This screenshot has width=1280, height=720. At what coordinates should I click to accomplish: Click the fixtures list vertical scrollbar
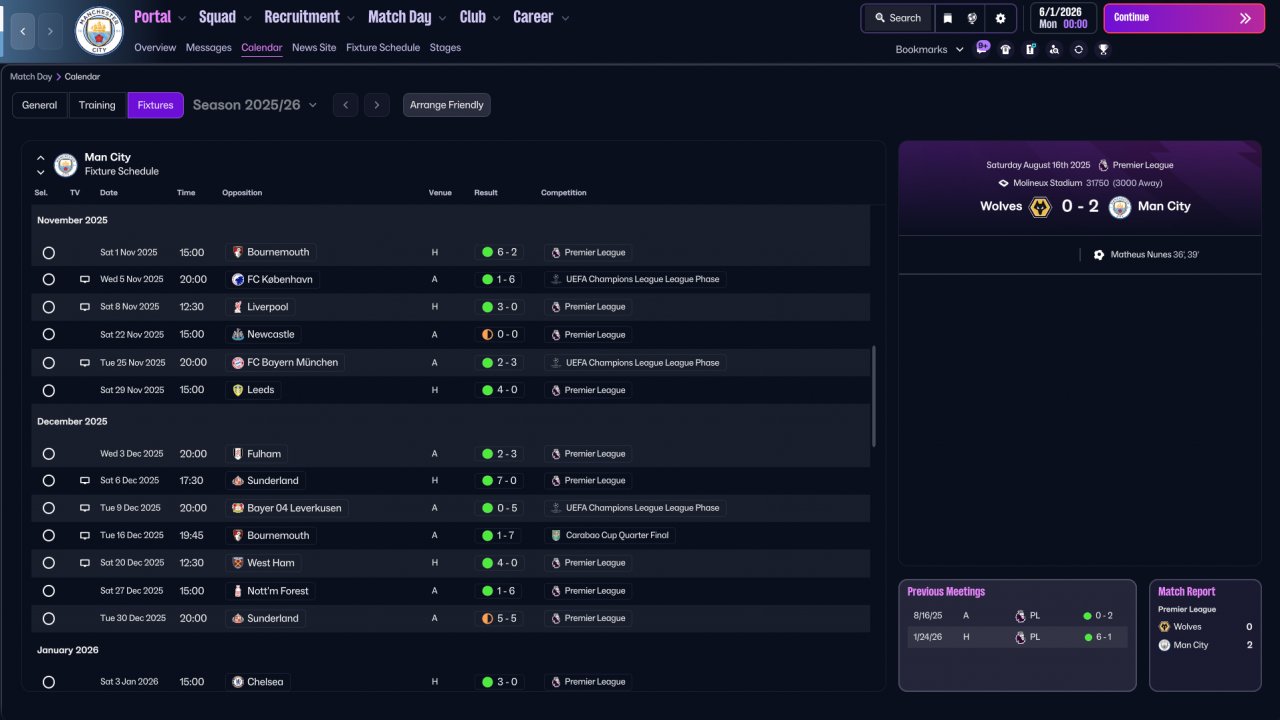pyautogui.click(x=874, y=396)
